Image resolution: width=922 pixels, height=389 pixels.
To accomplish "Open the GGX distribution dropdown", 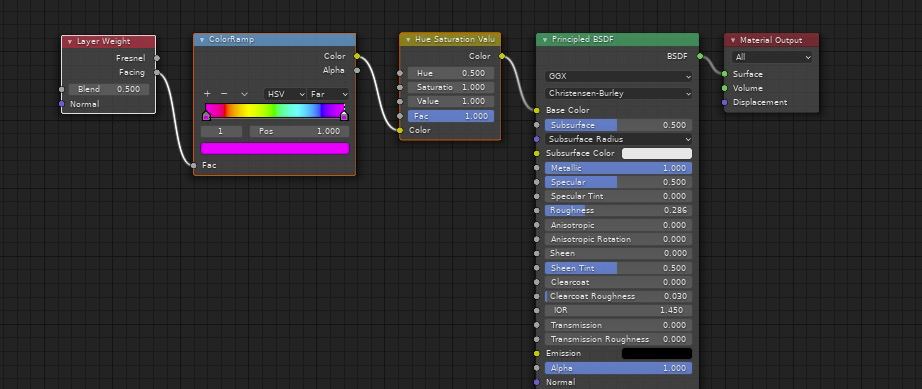I will [x=619, y=76].
